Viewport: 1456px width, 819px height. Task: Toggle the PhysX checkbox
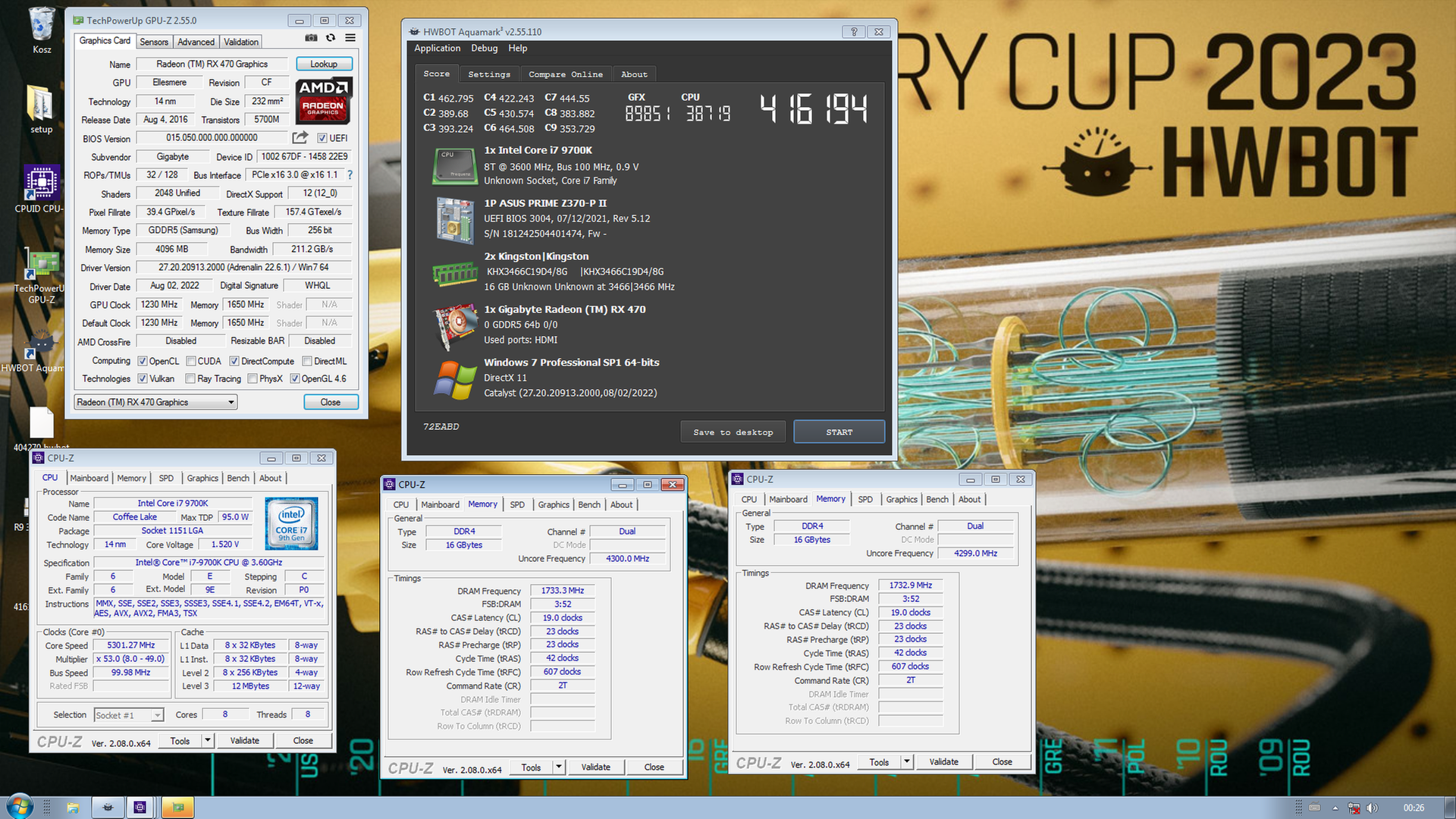point(253,378)
